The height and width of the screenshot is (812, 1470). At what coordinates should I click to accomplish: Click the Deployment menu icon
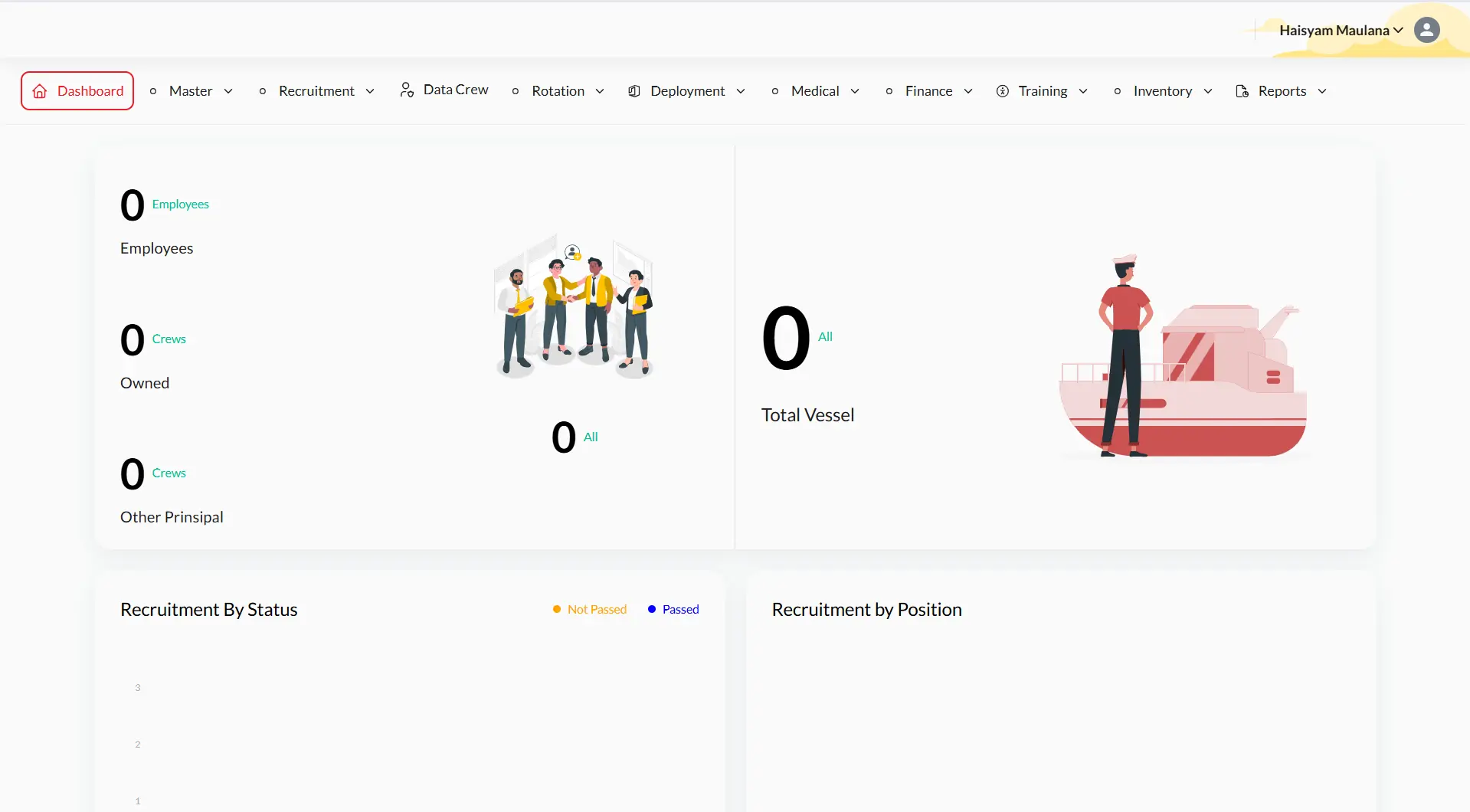tap(634, 91)
